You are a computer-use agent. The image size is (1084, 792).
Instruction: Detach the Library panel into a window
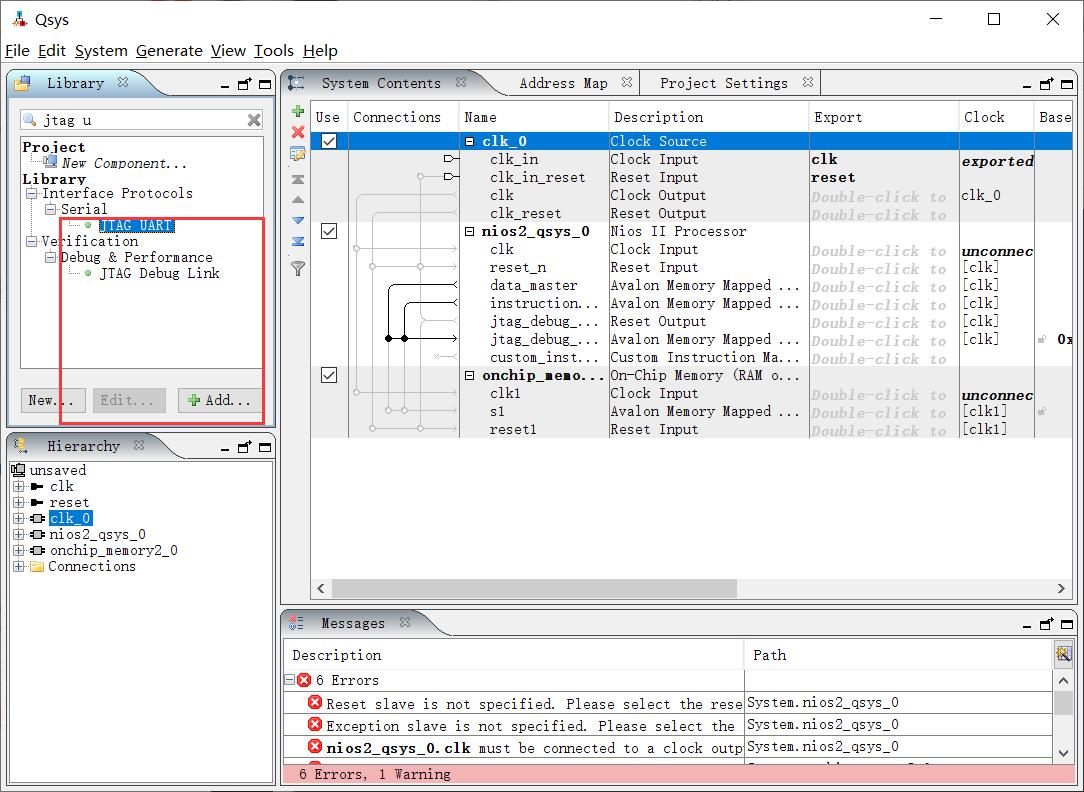[x=244, y=84]
